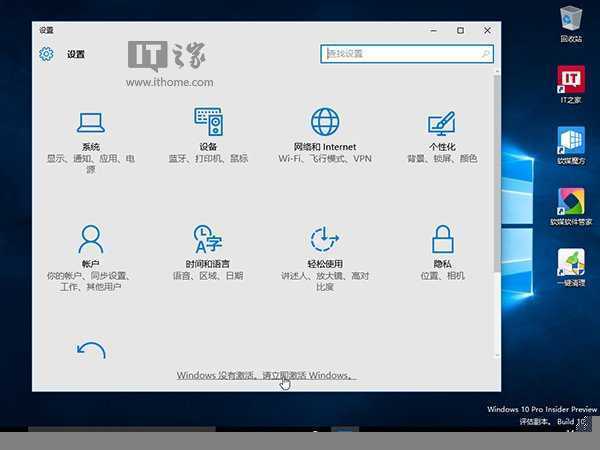The height and width of the screenshot is (450, 600).
Task: Open the Network and Internet globe icon
Action: [x=325, y=122]
